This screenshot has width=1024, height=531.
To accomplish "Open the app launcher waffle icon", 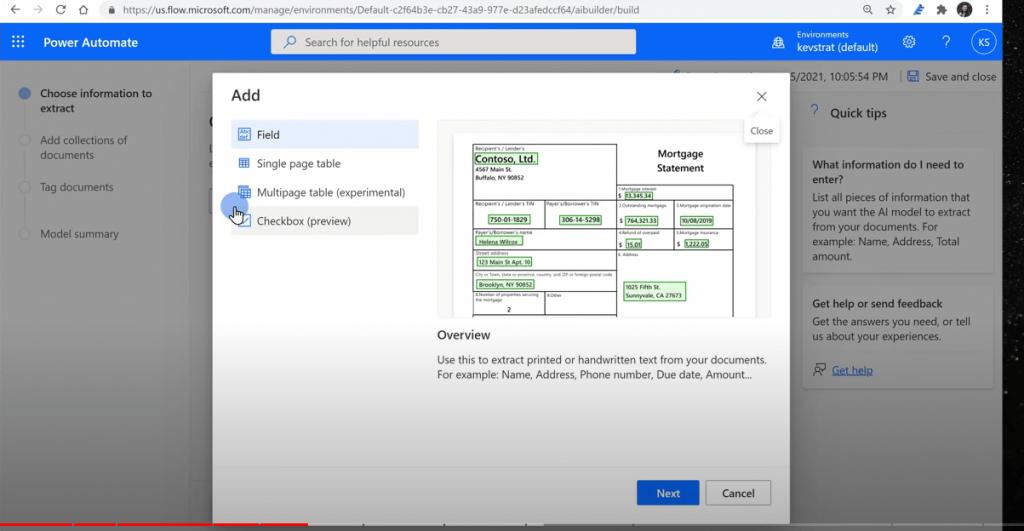I will (18, 42).
